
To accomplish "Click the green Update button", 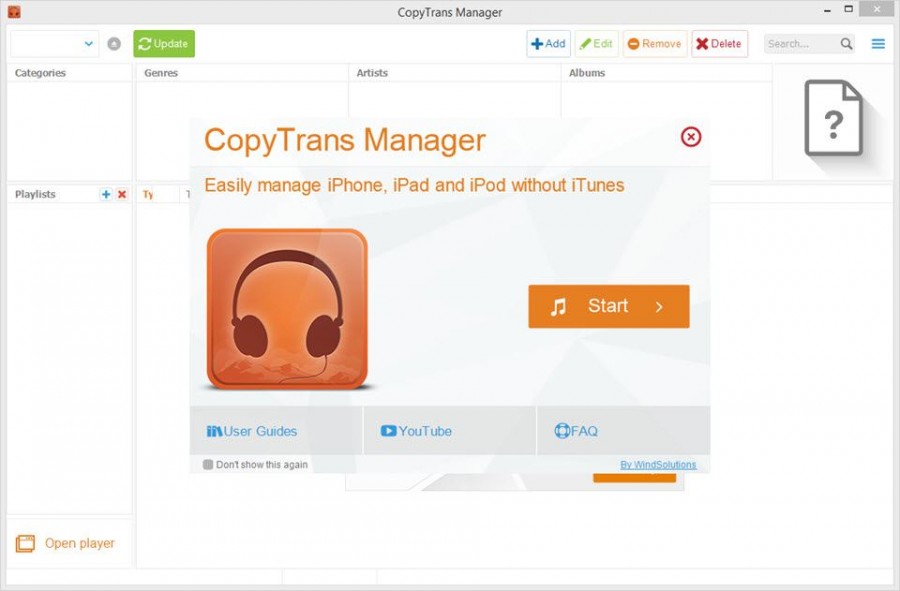I will 164,44.
